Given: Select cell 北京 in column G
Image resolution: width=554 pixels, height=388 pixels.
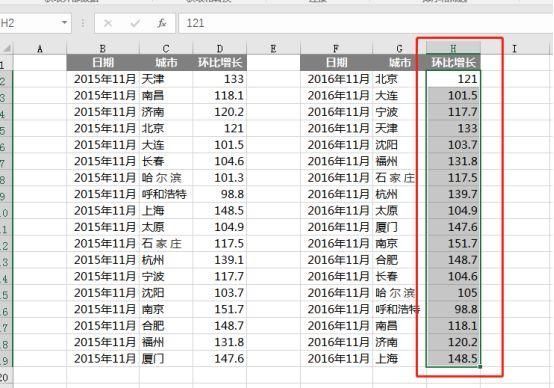Looking at the screenshot, I should 399,79.
